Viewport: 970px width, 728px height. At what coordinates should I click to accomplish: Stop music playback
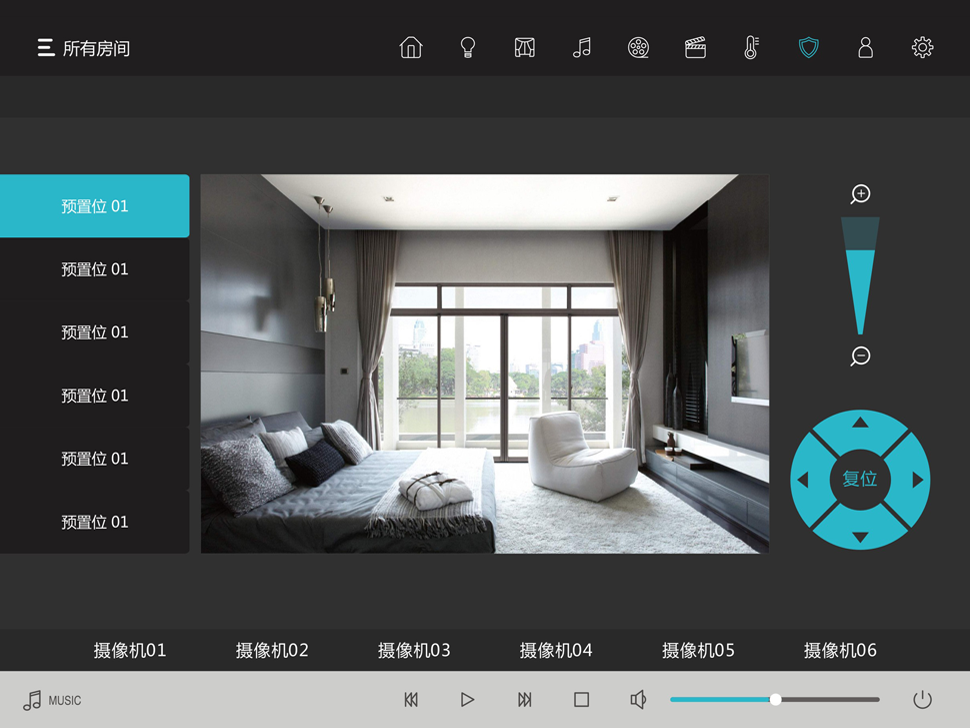point(582,700)
